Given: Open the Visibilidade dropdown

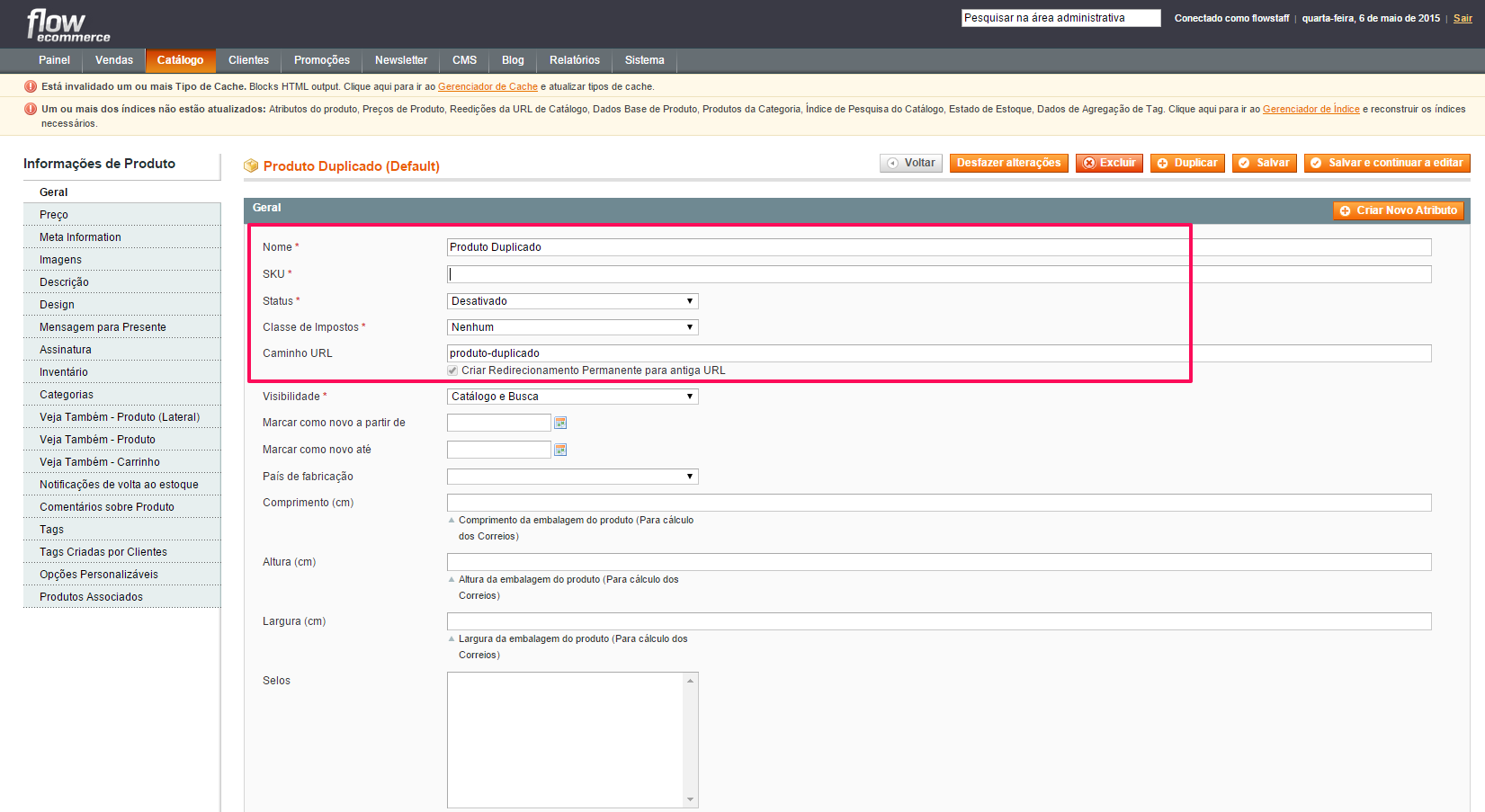Looking at the screenshot, I should 573,397.
